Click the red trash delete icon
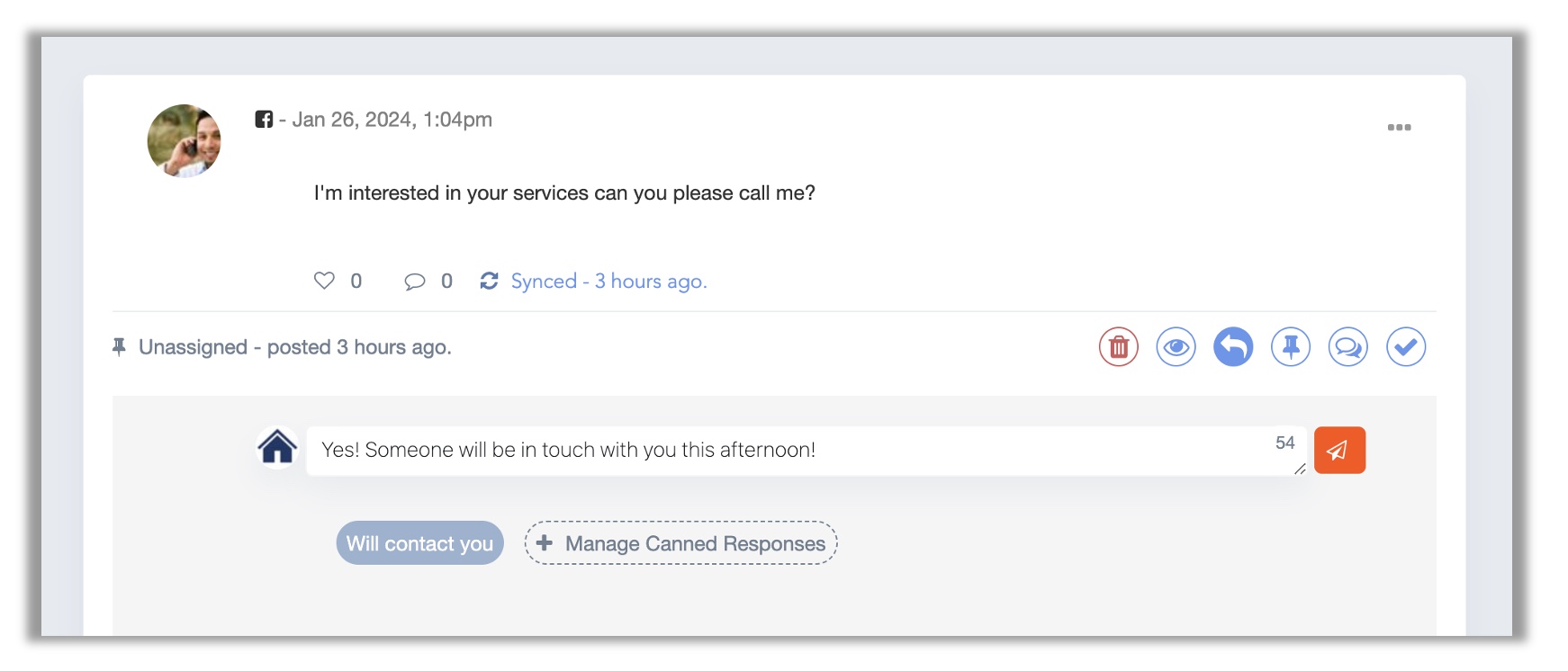The width and height of the screenshot is (1568, 671). pos(1118,347)
